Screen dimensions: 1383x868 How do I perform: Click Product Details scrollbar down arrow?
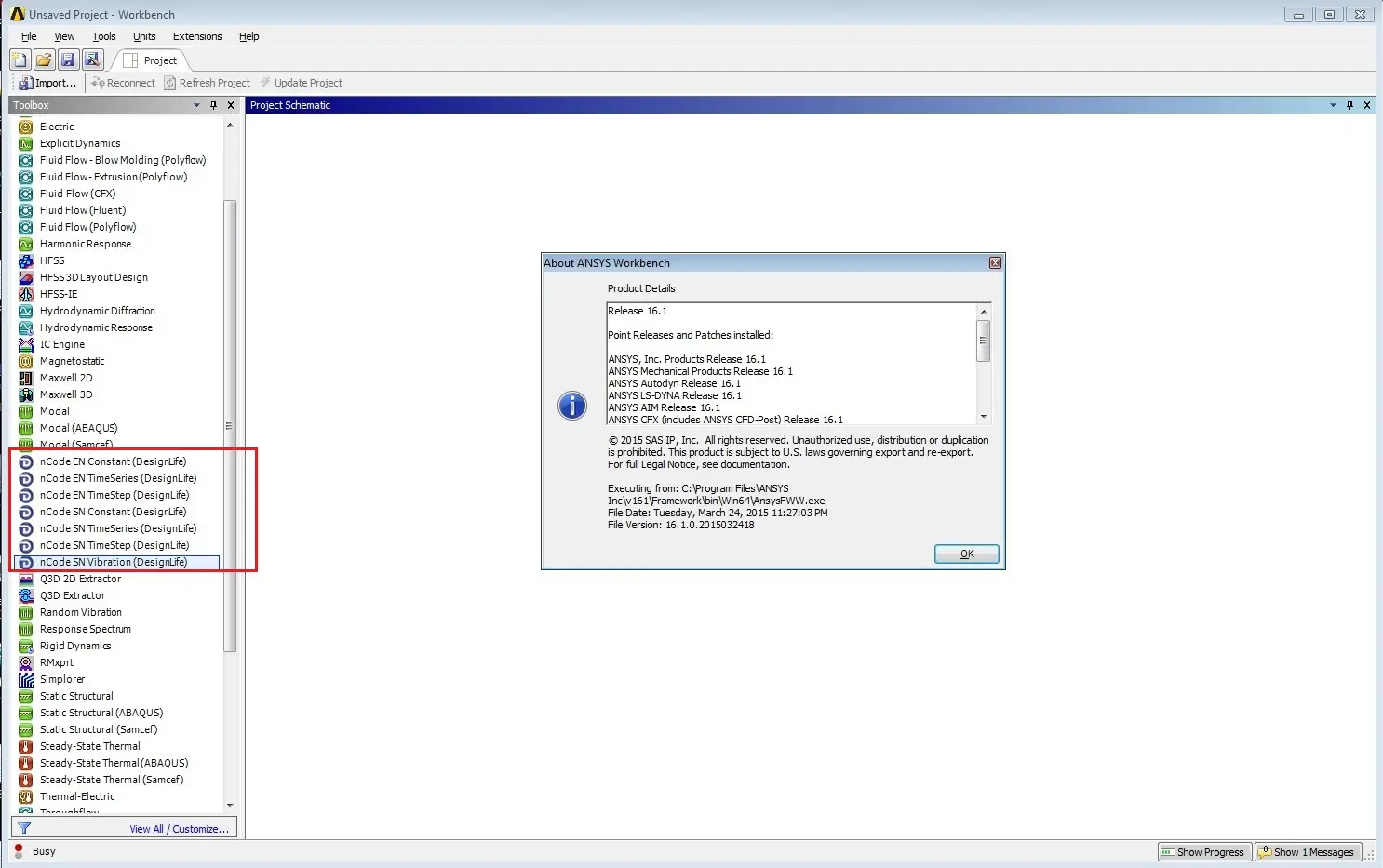[x=983, y=417]
